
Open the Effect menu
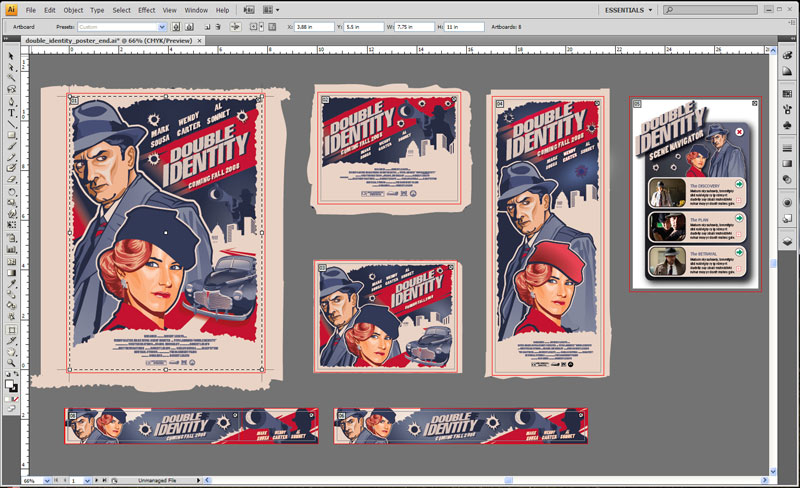(x=147, y=9)
